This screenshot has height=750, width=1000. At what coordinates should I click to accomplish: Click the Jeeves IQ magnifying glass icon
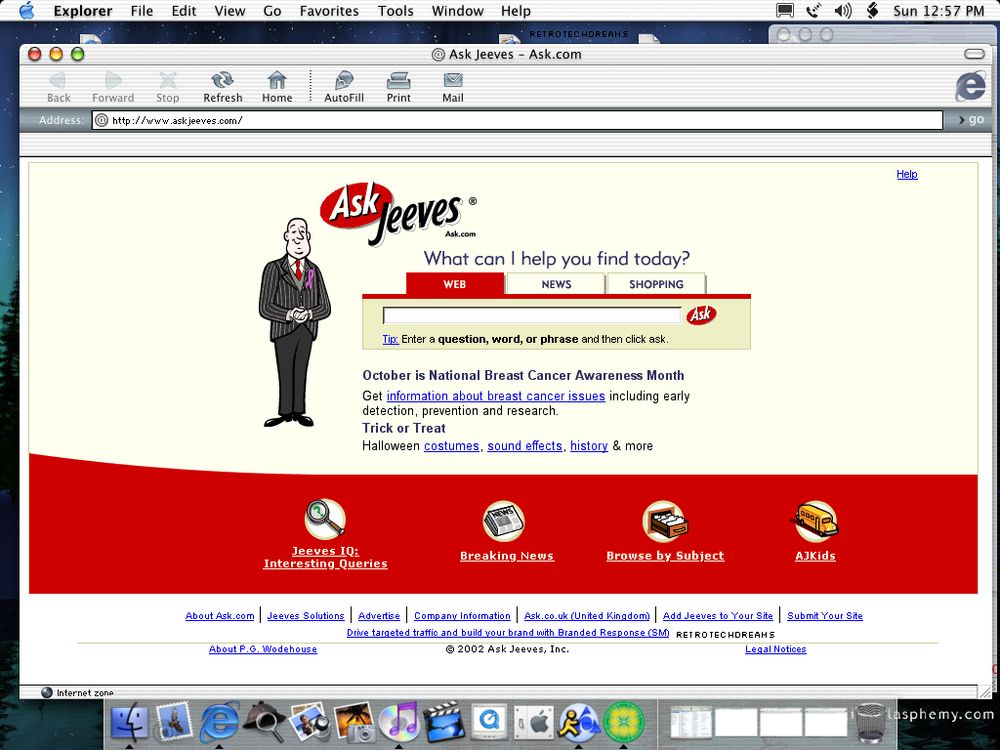pos(325,518)
